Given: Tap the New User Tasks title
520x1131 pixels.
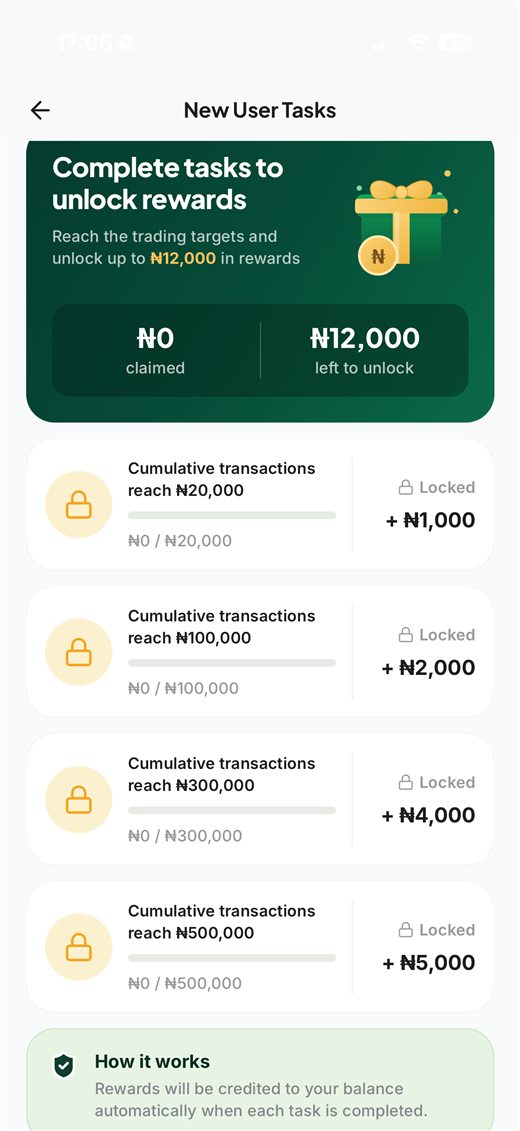Looking at the screenshot, I should coord(260,110).
